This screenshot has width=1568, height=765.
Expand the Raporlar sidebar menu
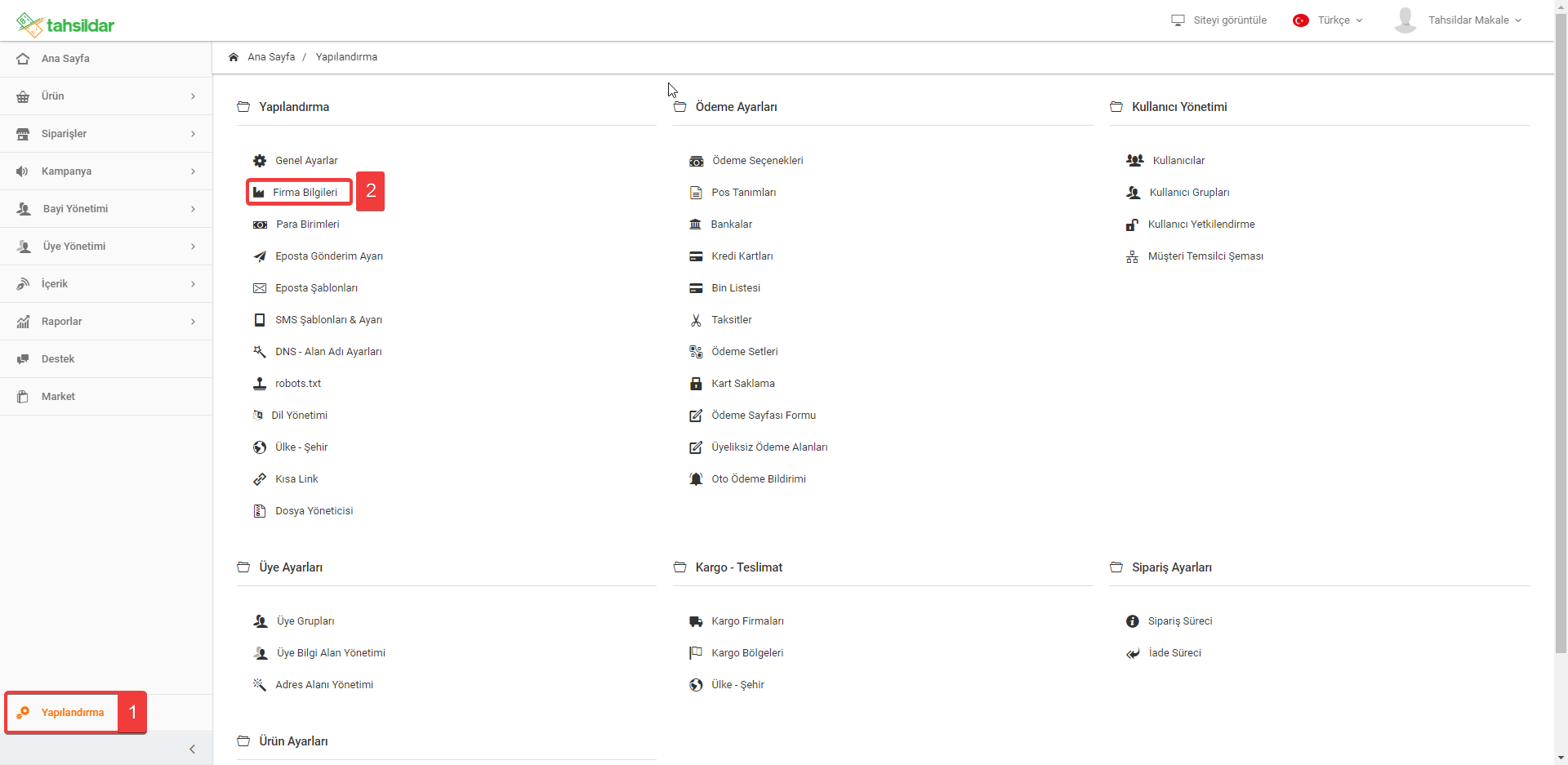point(106,322)
